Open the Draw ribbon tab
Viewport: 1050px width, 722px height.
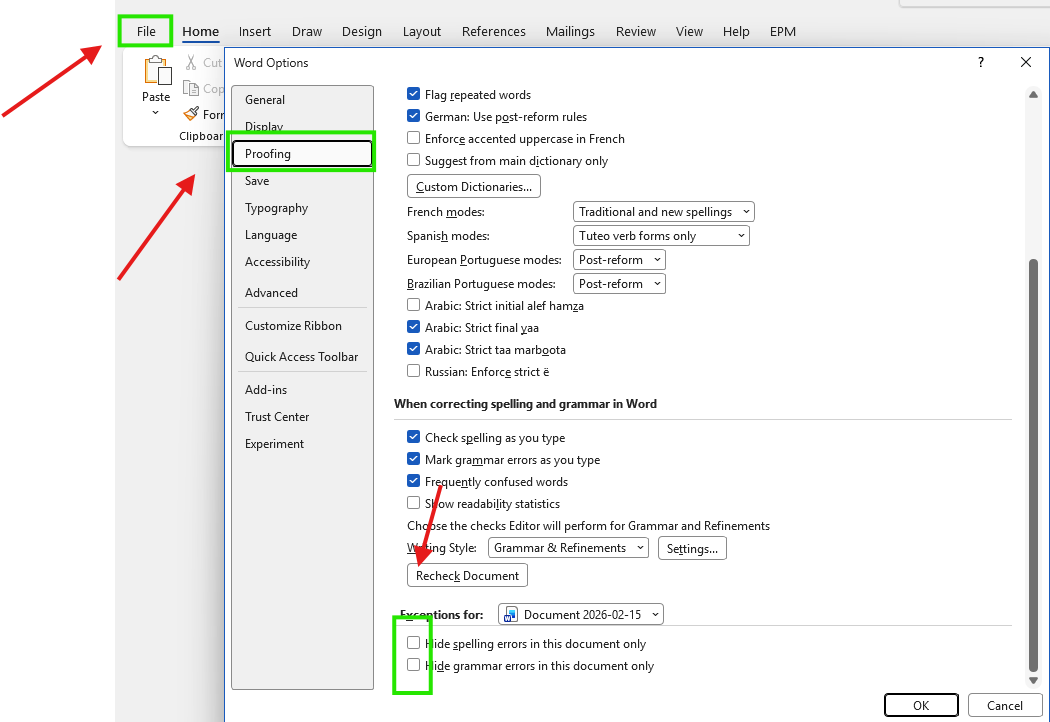(307, 31)
